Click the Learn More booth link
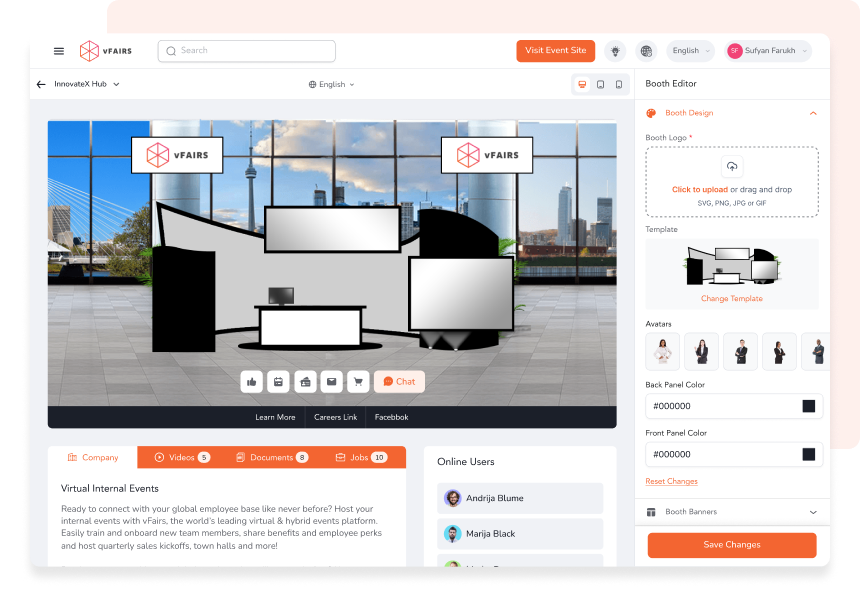 [x=275, y=417]
